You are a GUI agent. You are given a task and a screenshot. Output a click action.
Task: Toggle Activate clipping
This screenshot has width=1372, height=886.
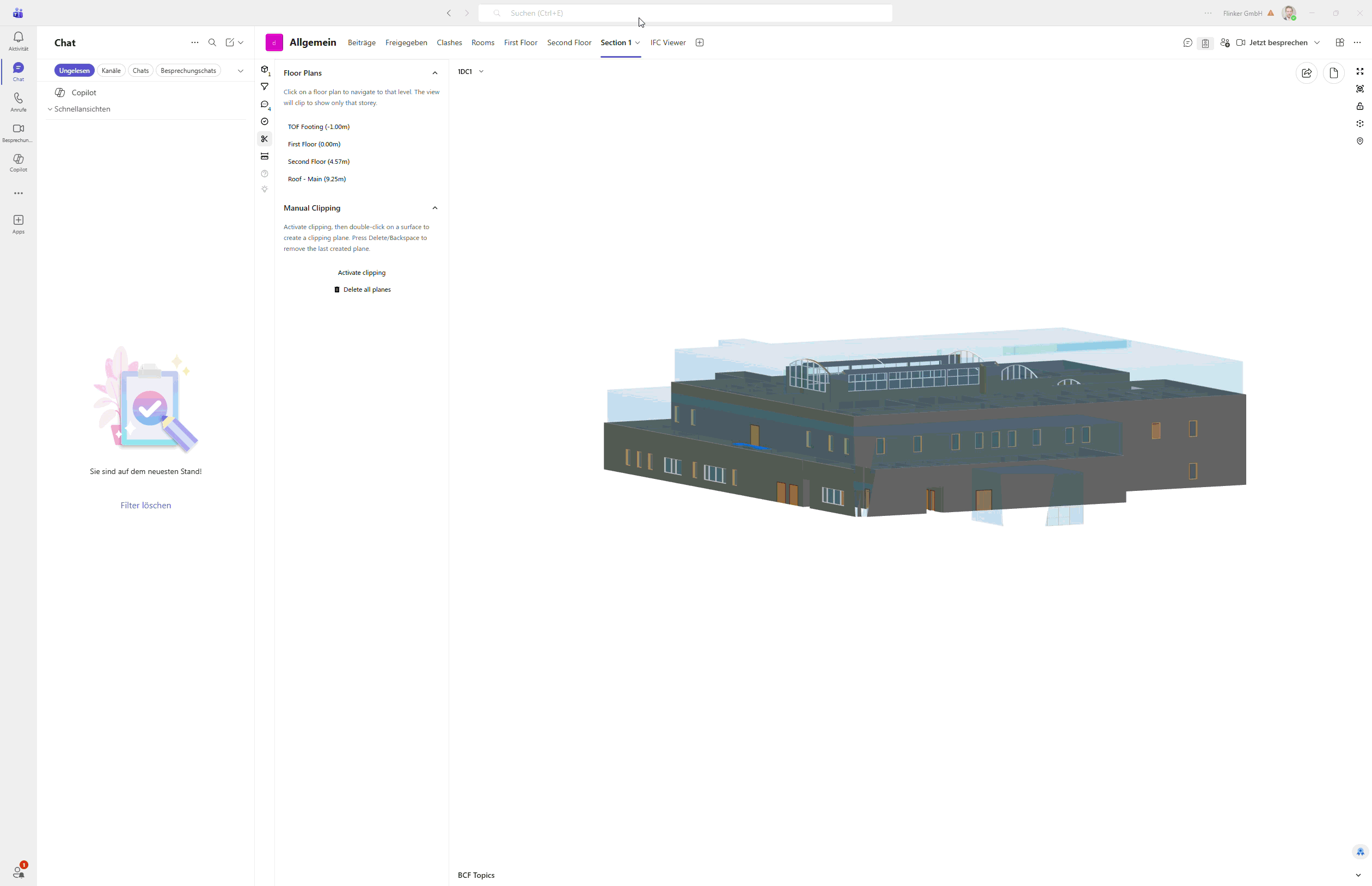(362, 273)
